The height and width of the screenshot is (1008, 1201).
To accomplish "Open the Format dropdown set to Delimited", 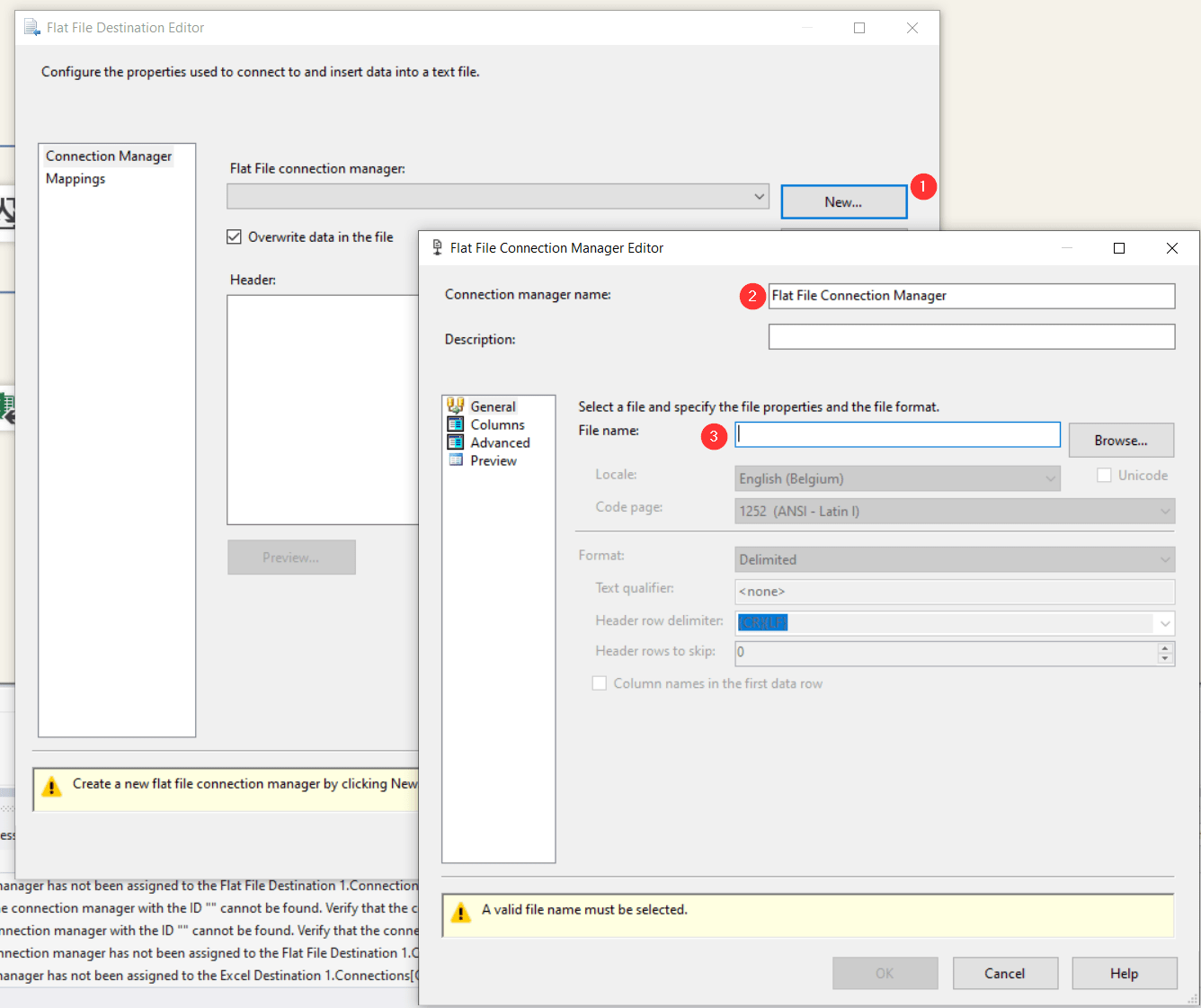I will pyautogui.click(x=1165, y=559).
